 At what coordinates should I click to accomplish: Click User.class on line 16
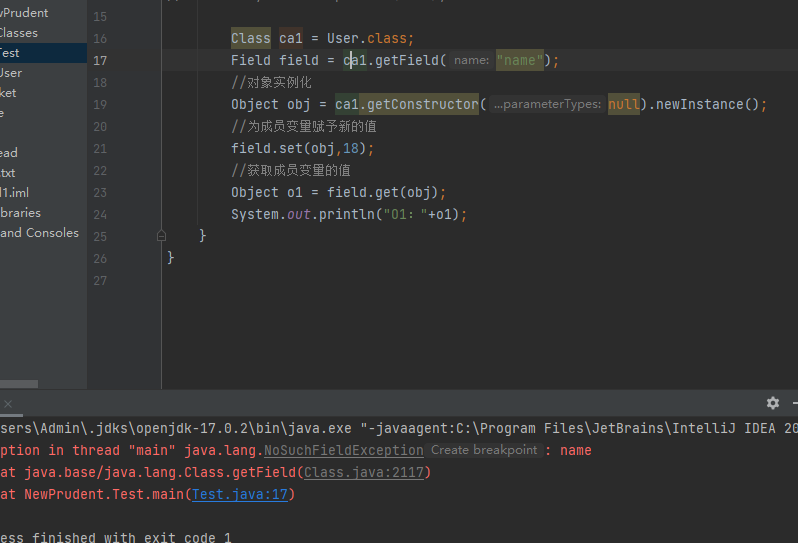(x=367, y=38)
